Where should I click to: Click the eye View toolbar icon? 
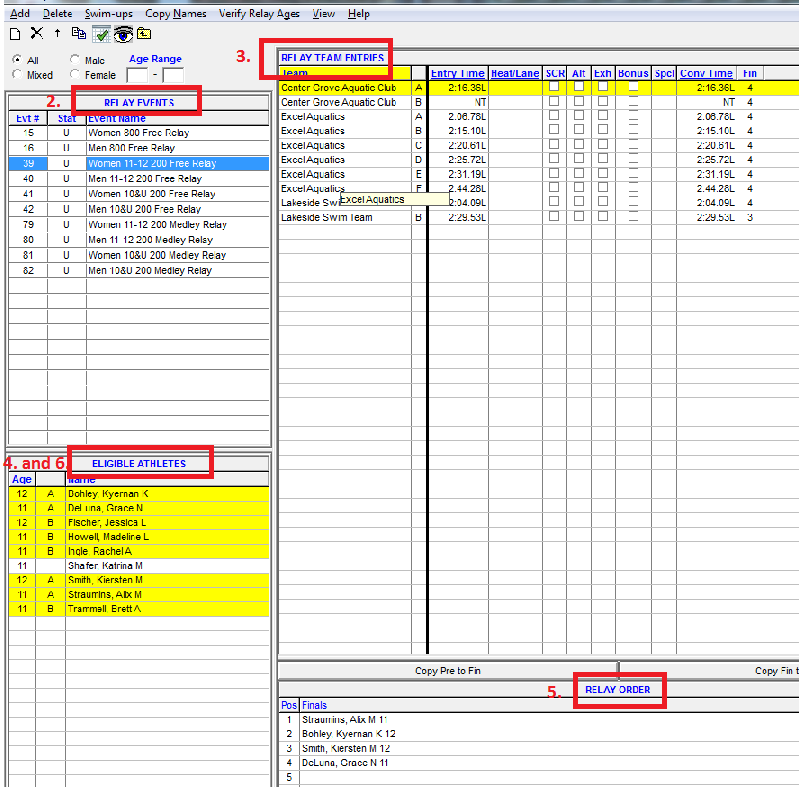pos(123,34)
